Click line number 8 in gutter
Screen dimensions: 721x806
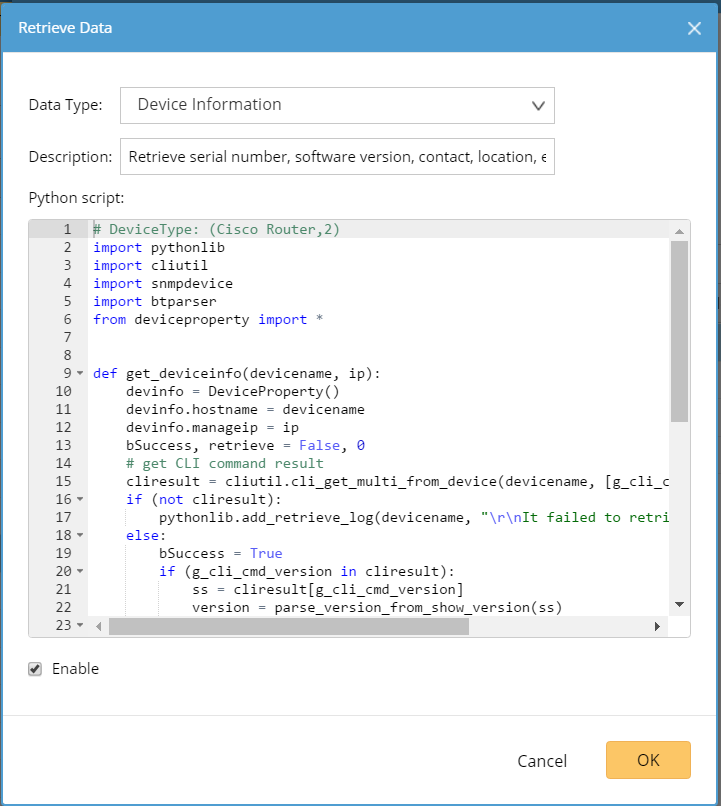point(67,355)
